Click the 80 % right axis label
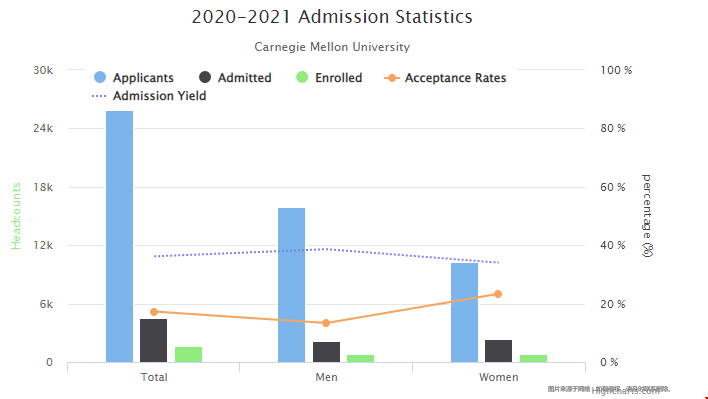The width and height of the screenshot is (708, 399). point(613,128)
